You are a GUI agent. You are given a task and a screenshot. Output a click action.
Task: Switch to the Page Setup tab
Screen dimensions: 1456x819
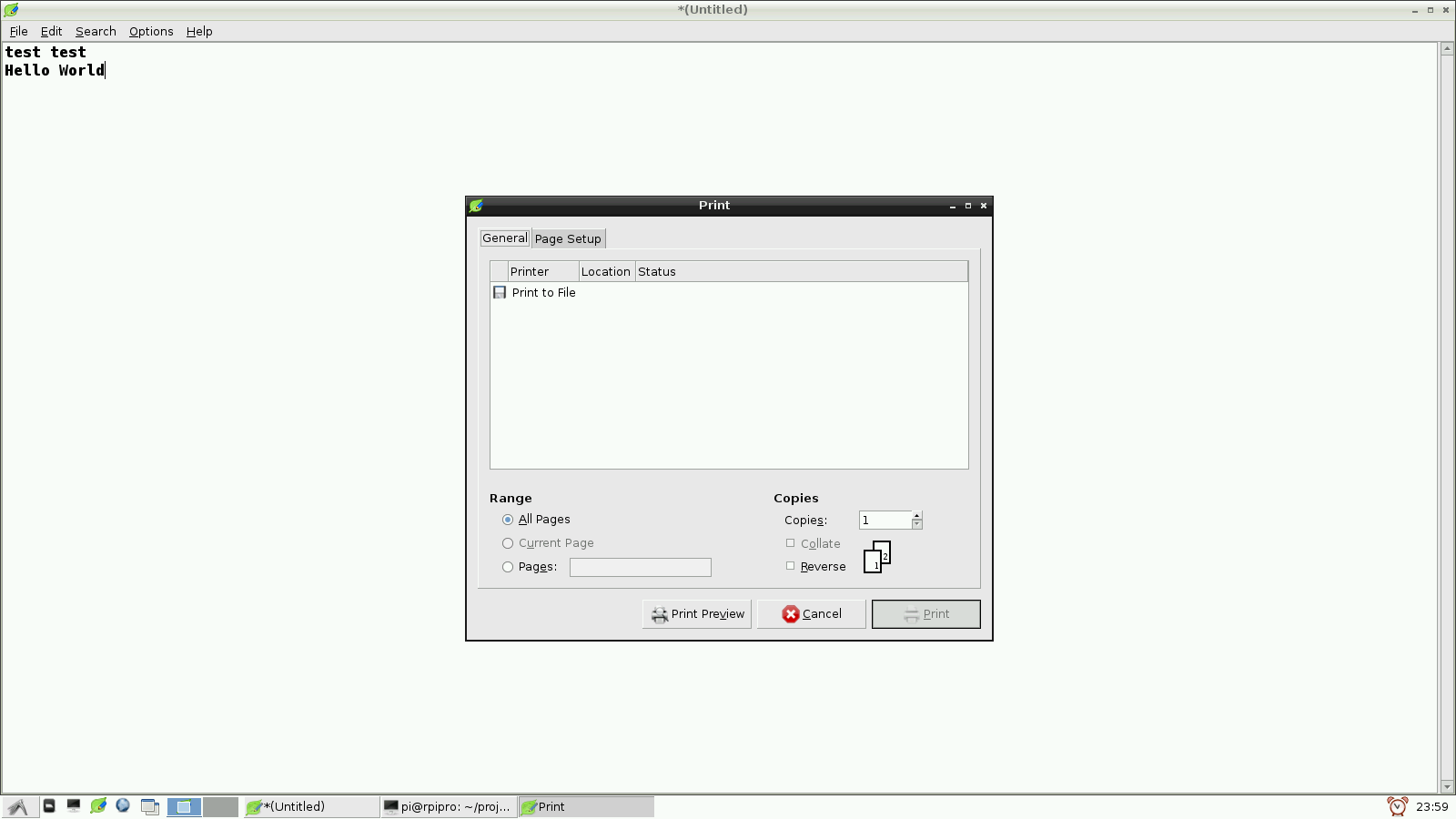click(x=567, y=238)
